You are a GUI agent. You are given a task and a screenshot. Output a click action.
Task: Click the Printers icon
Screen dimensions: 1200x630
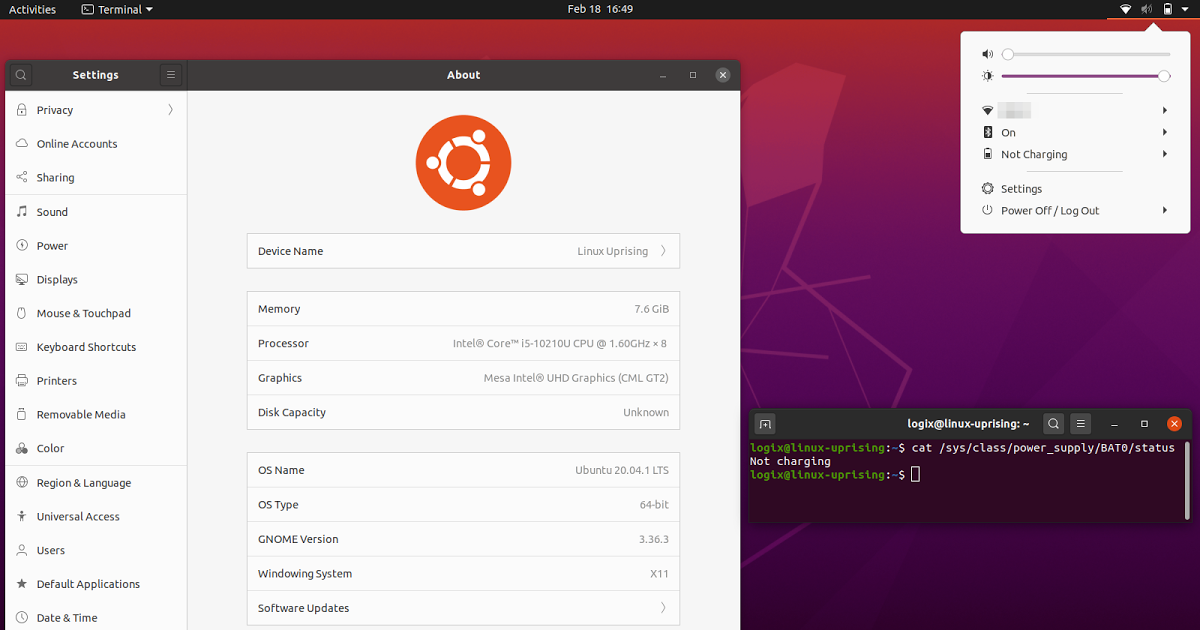coord(22,381)
